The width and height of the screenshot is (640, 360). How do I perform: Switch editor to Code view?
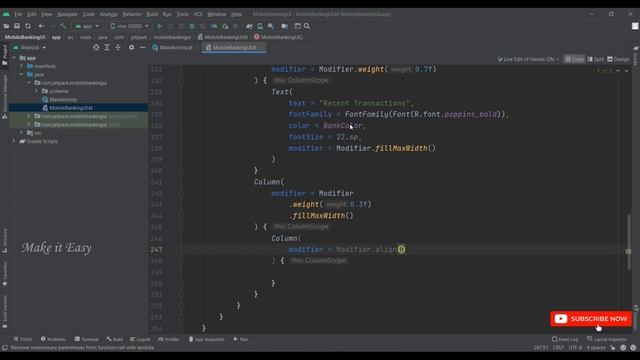pos(574,59)
